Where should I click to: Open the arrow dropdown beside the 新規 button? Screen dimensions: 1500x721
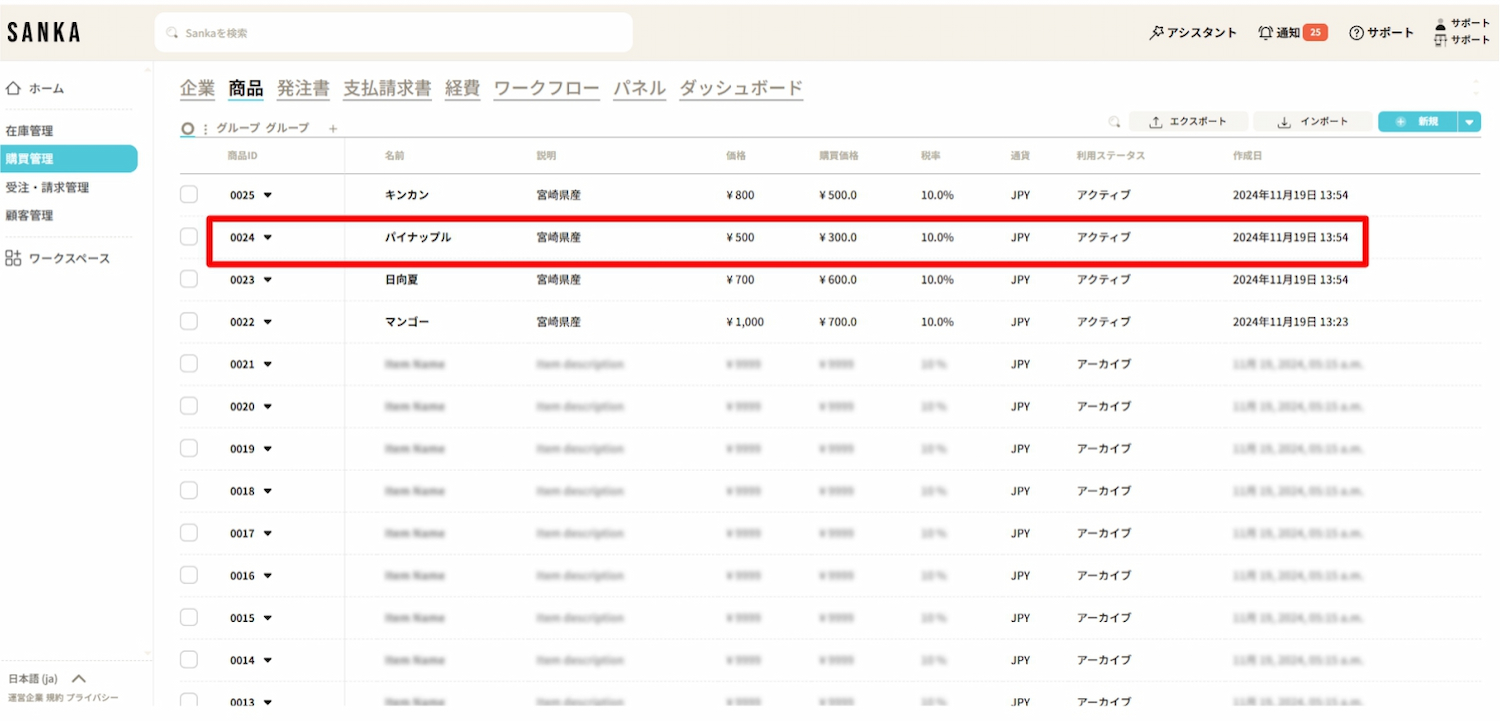(x=1468, y=122)
